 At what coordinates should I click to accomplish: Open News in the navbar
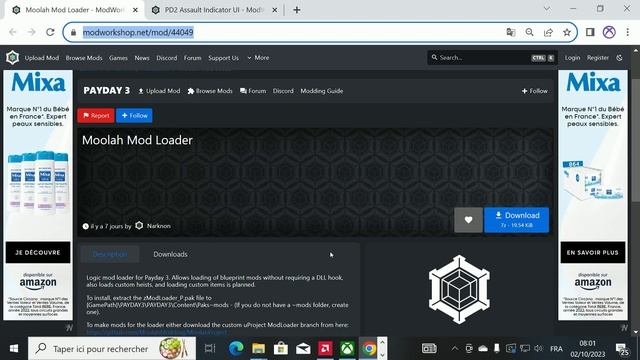point(142,58)
